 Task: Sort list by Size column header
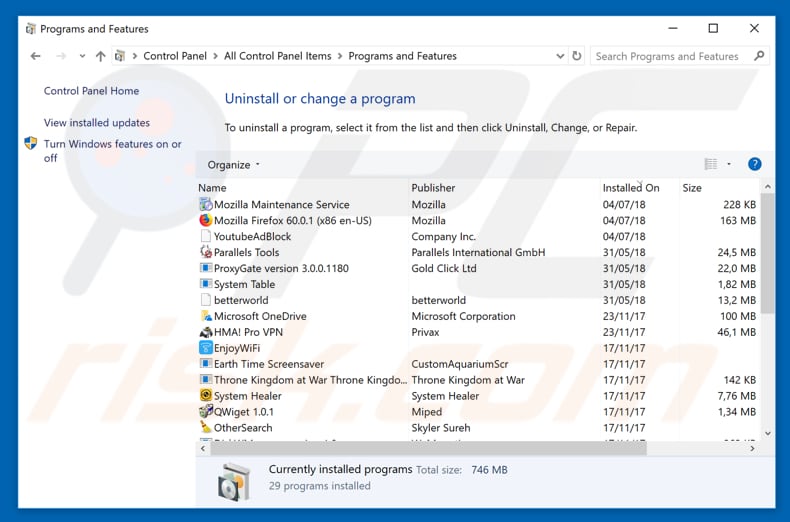[692, 188]
